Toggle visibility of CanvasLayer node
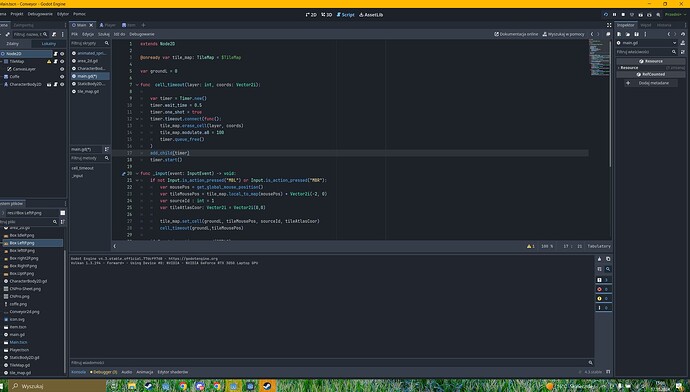 coord(62,69)
